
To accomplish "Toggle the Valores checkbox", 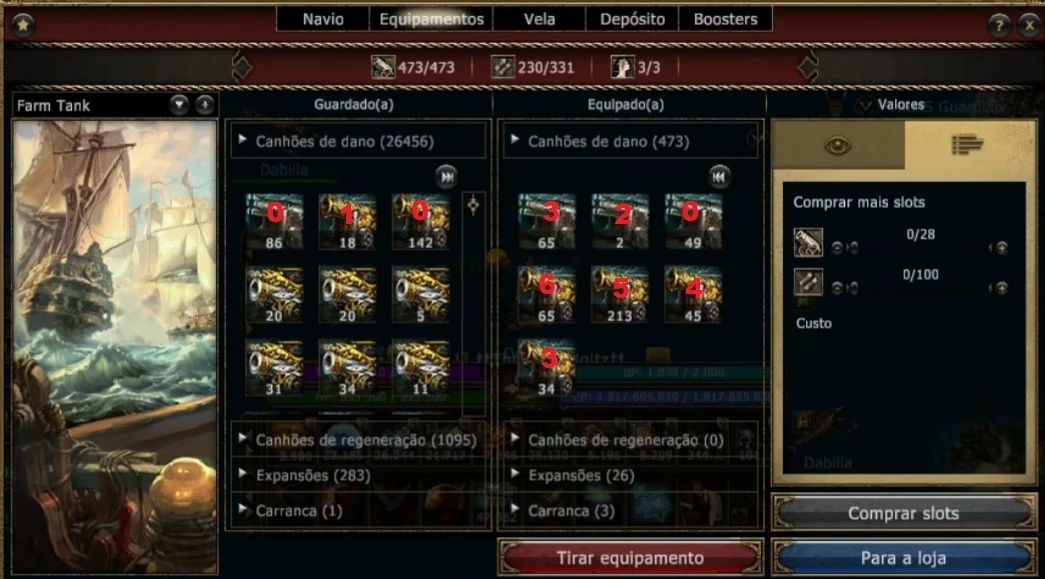I will tap(865, 105).
